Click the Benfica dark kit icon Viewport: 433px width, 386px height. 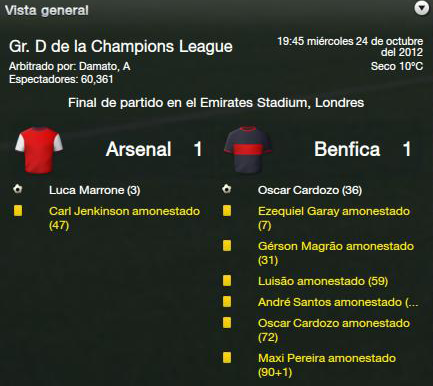click(248, 150)
